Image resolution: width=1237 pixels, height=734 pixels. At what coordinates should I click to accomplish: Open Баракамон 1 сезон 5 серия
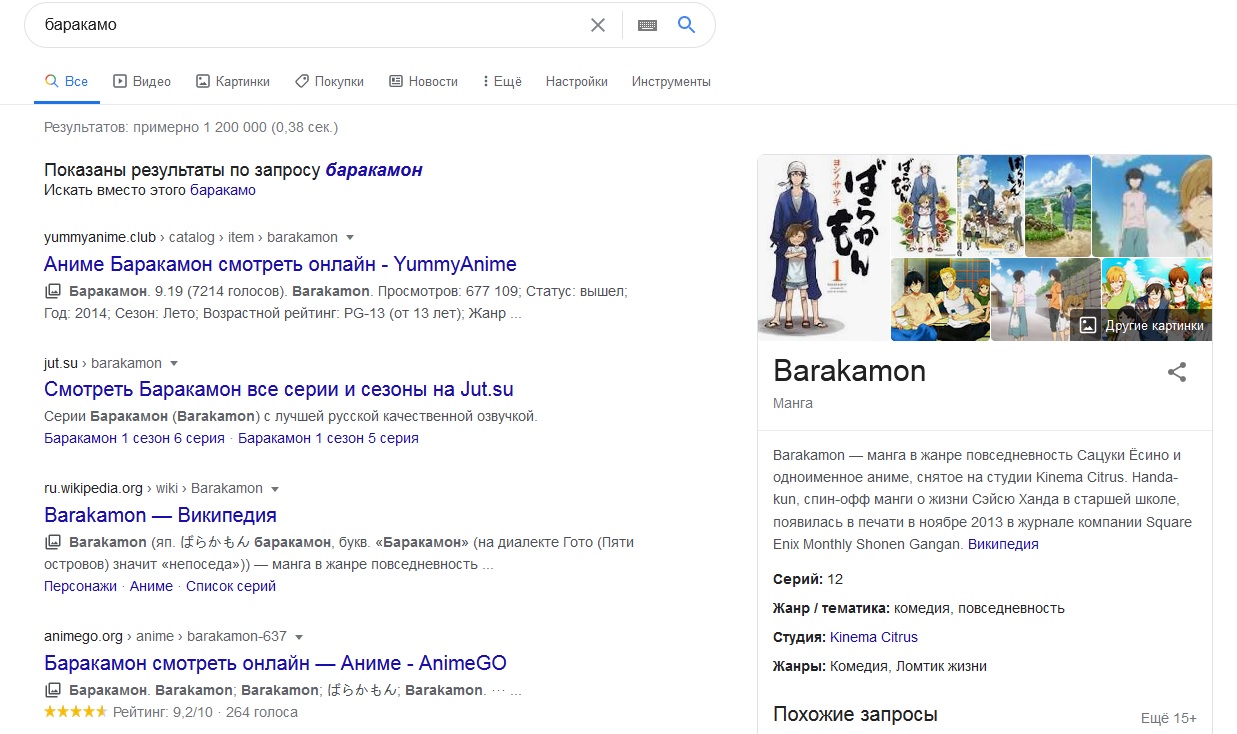point(328,438)
